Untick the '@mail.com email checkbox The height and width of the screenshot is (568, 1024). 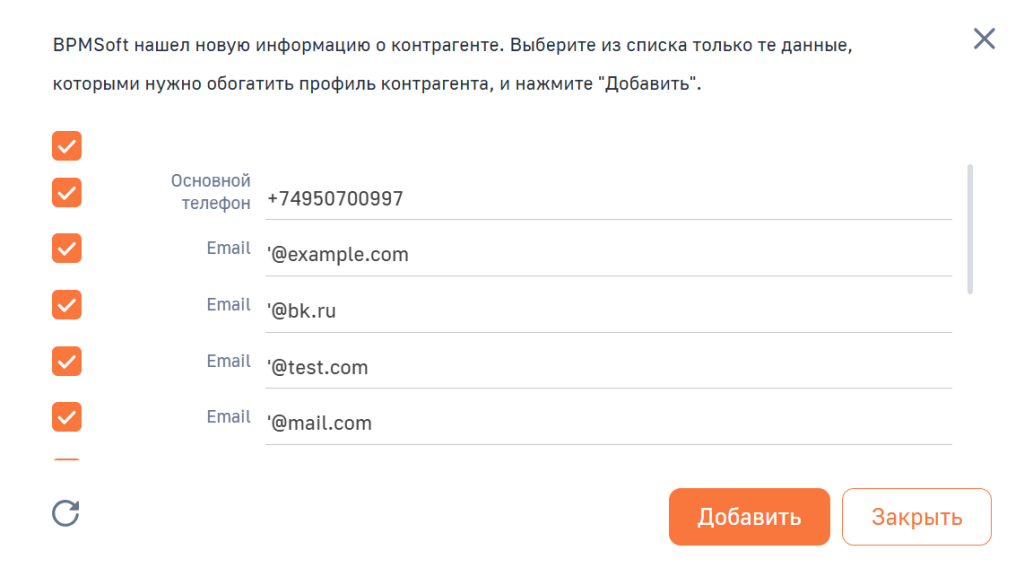67,416
